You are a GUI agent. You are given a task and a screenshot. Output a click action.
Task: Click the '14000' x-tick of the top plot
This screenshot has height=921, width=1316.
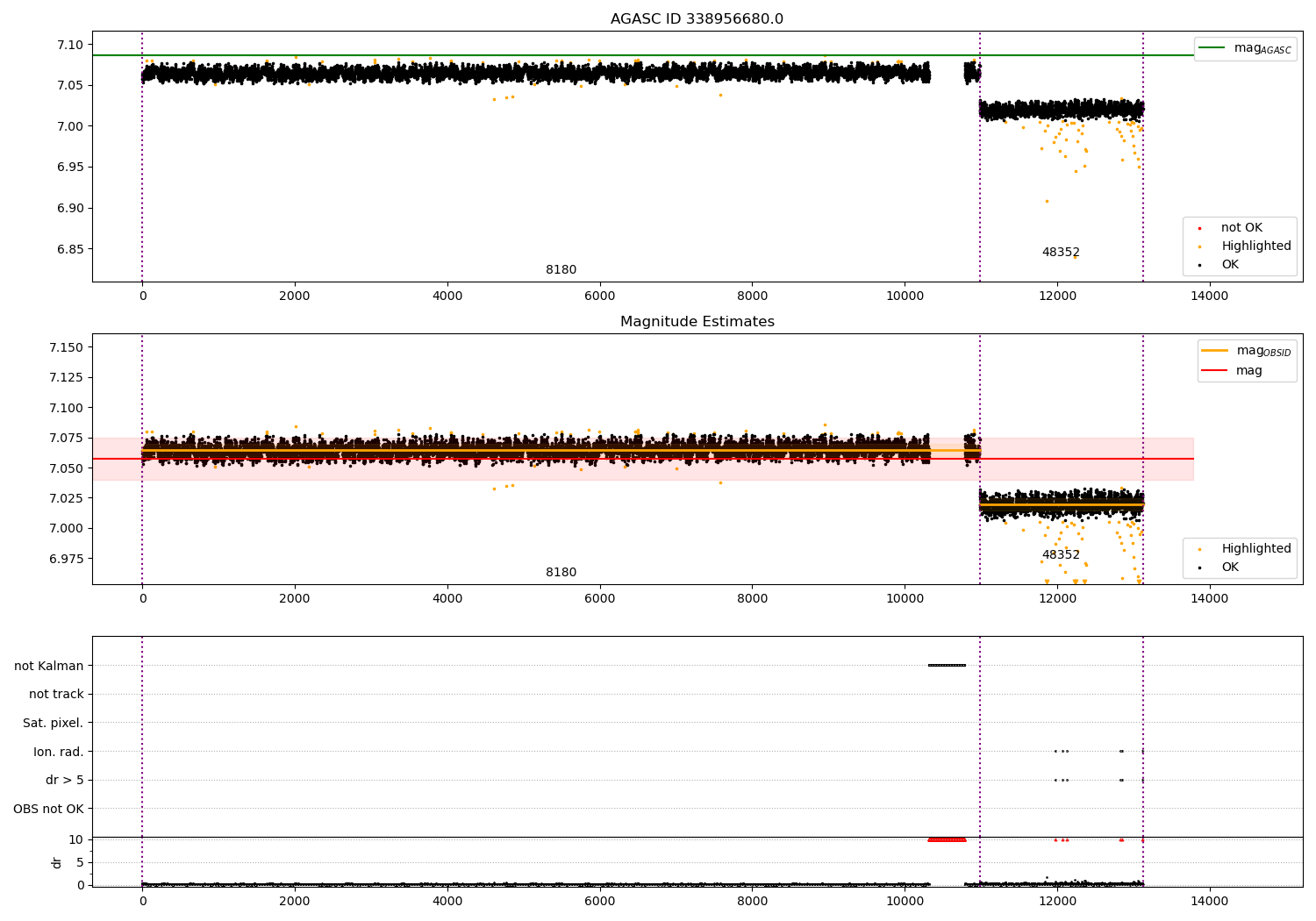point(1209,296)
